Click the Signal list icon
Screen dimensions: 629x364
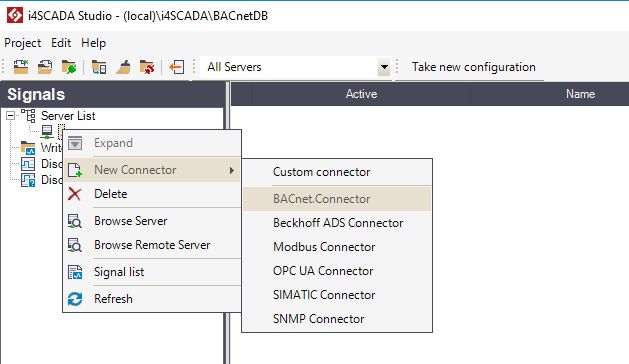(75, 272)
